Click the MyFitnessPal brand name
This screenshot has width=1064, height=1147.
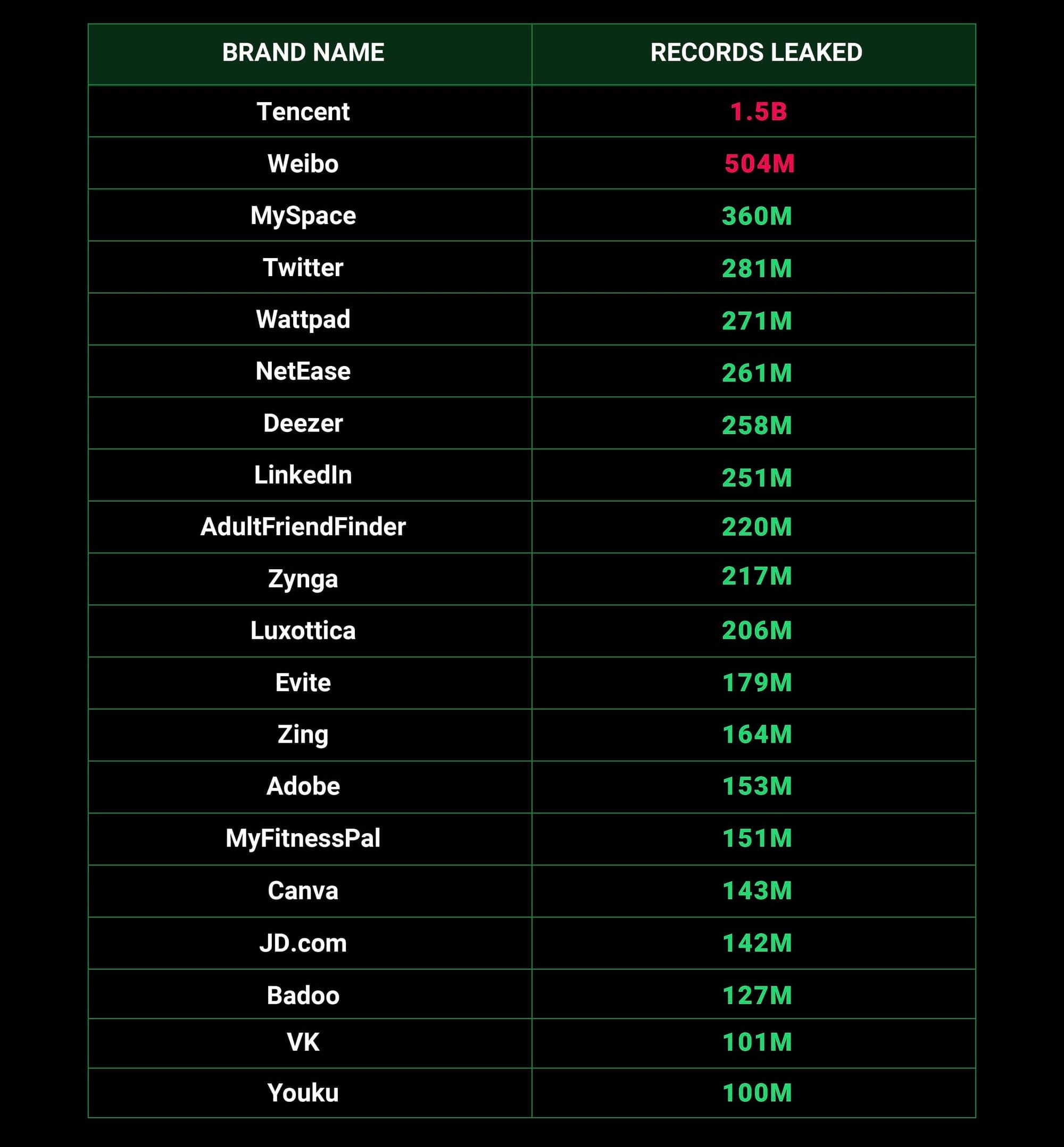pyautogui.click(x=303, y=838)
